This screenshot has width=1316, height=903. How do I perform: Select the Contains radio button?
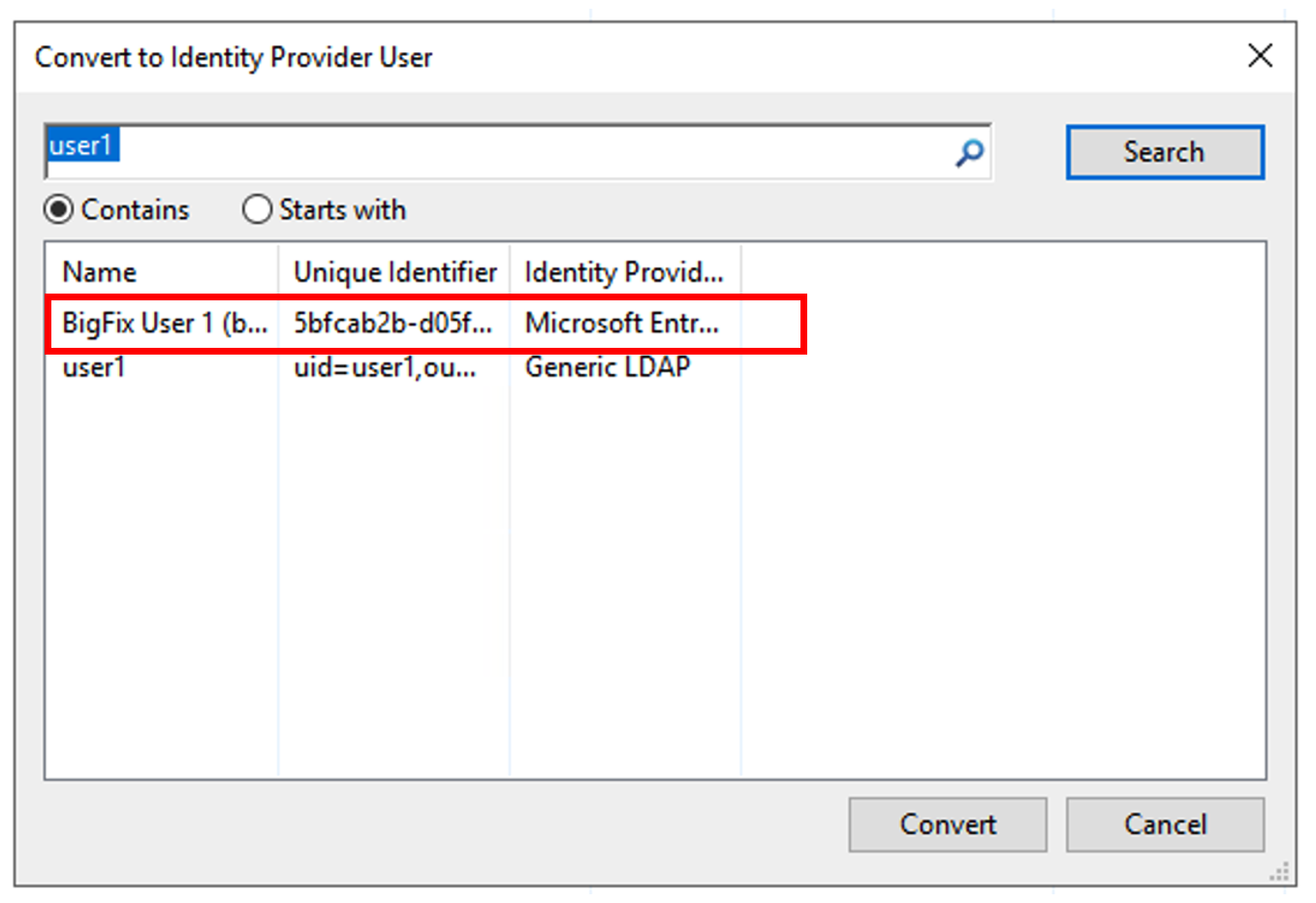click(x=59, y=209)
